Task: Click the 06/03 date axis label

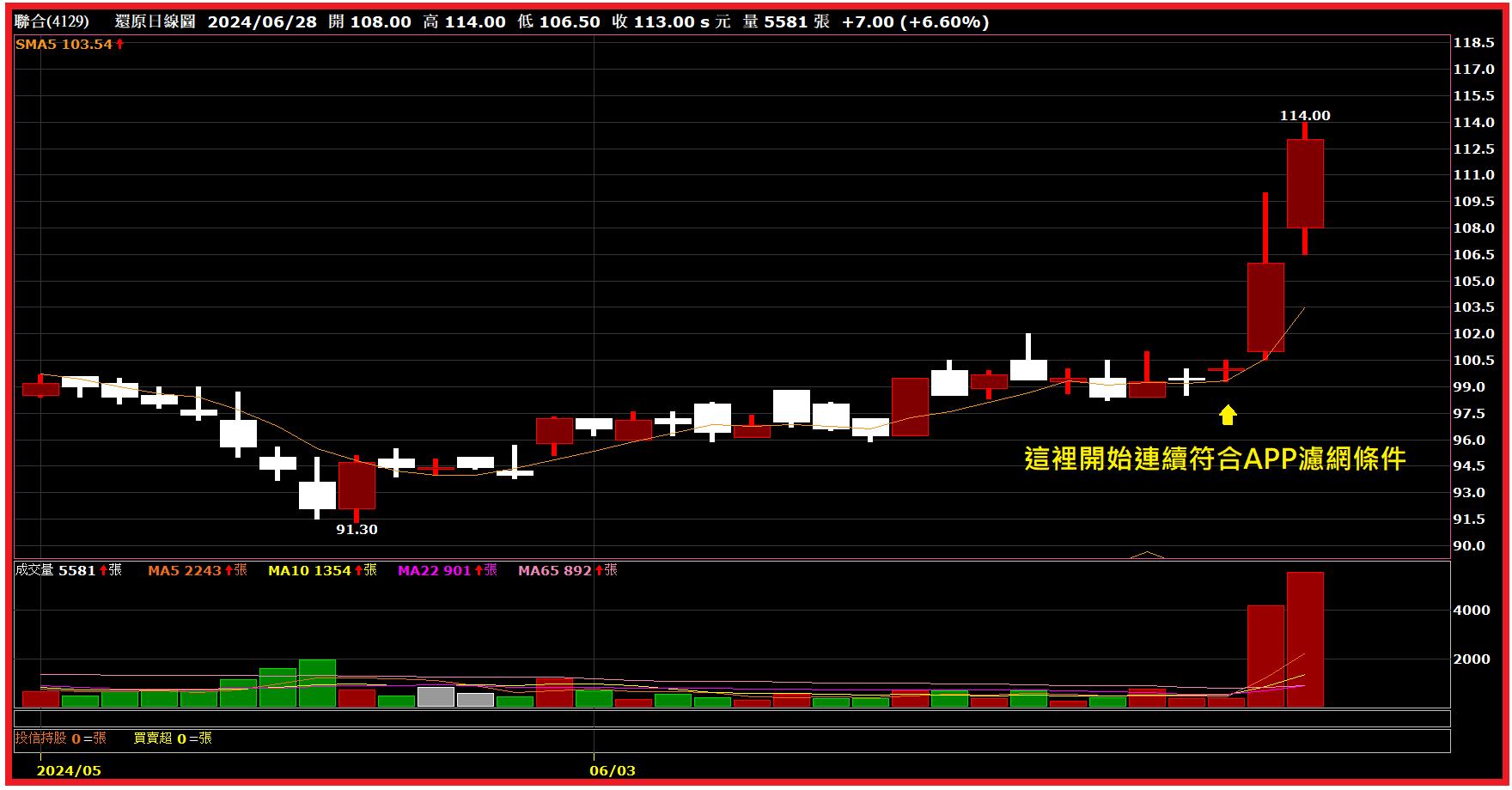Action: (x=613, y=770)
